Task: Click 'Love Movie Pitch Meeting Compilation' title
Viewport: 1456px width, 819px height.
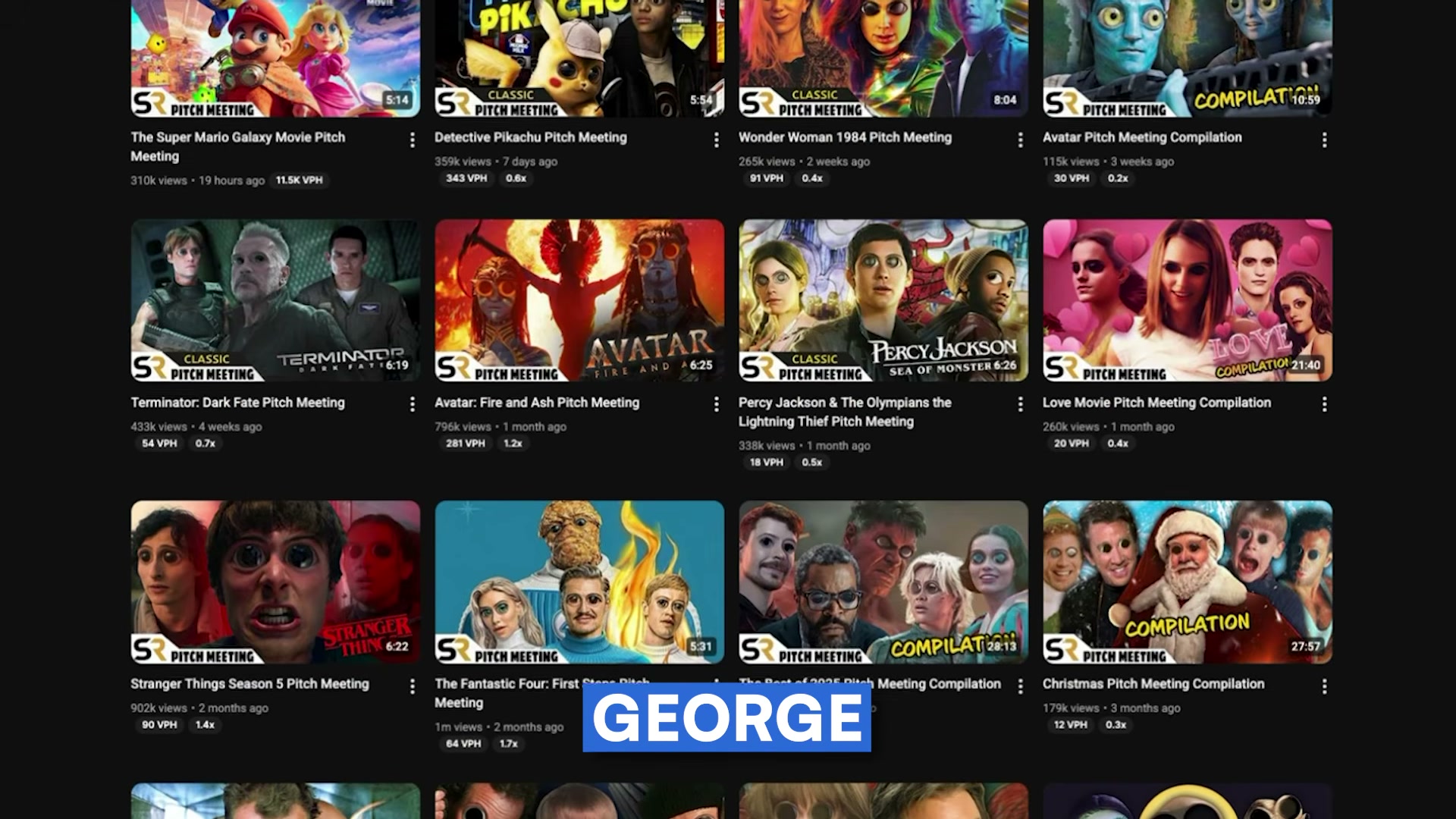Action: [1156, 403]
